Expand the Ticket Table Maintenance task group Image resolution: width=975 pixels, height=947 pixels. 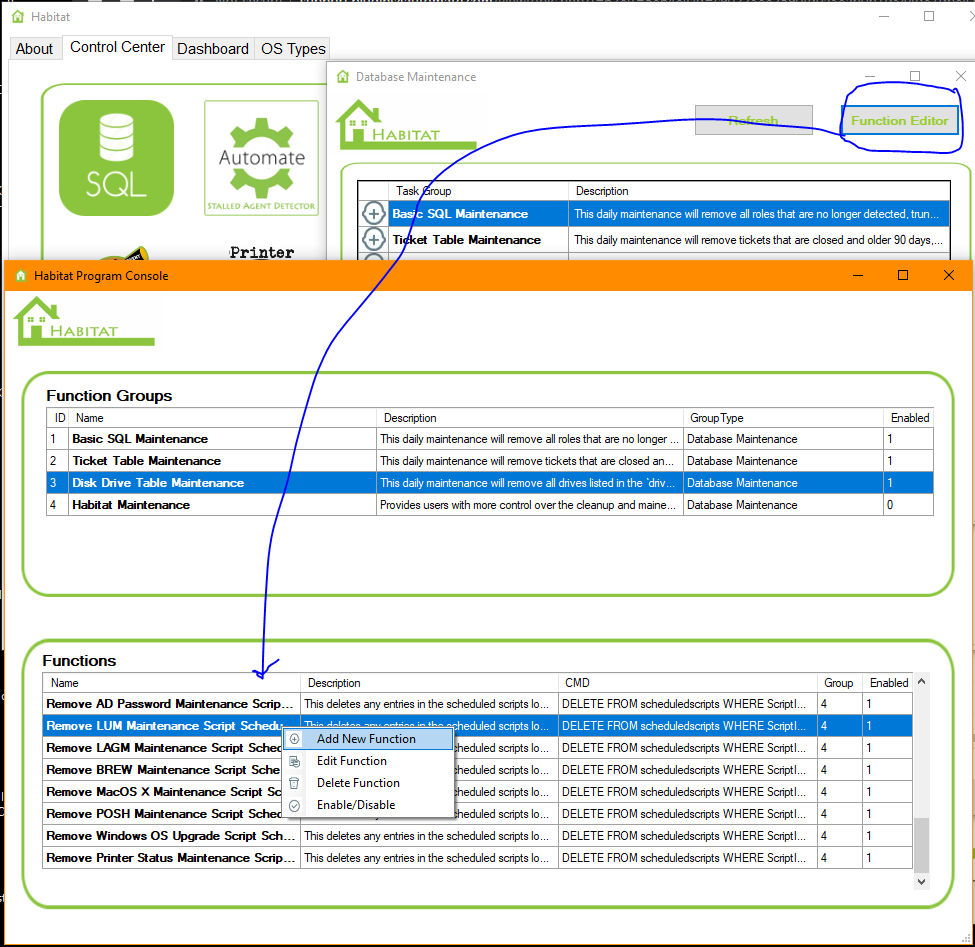(x=373, y=239)
